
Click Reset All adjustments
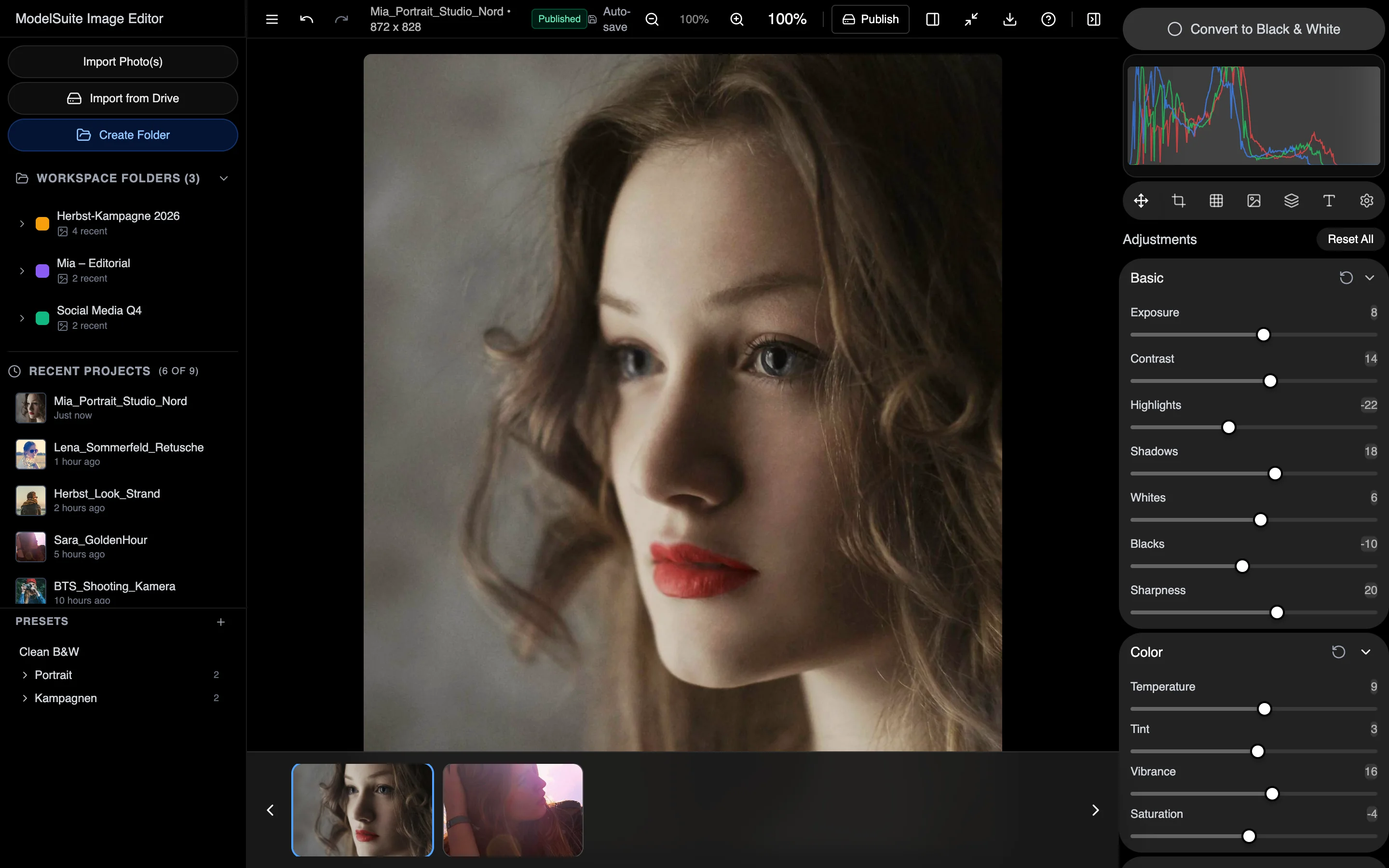click(x=1350, y=239)
